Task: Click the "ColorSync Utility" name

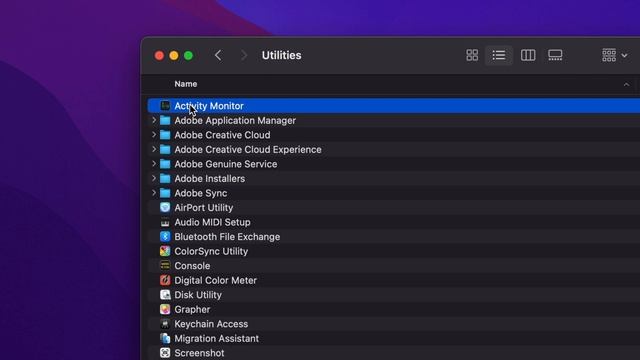Action: tap(211, 251)
